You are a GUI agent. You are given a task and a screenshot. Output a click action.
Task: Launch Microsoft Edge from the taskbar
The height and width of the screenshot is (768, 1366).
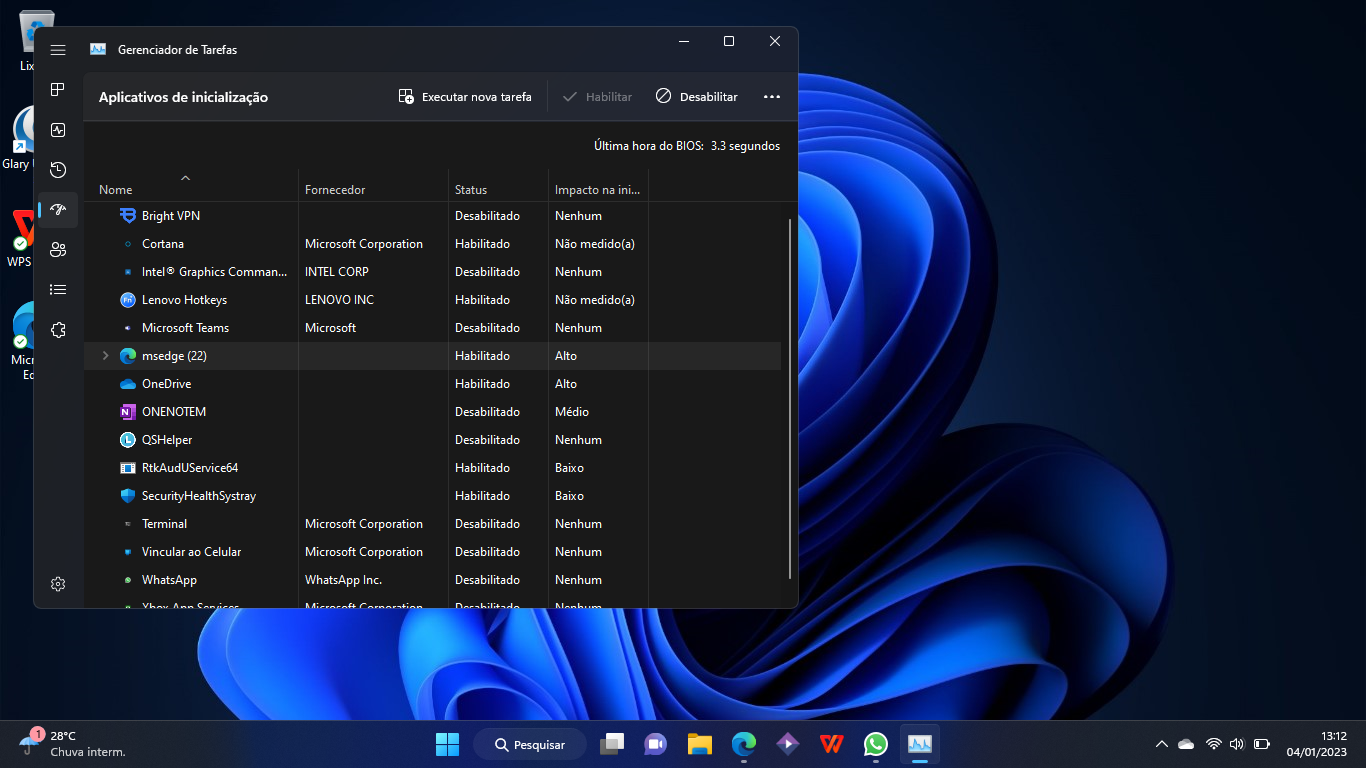point(744,744)
